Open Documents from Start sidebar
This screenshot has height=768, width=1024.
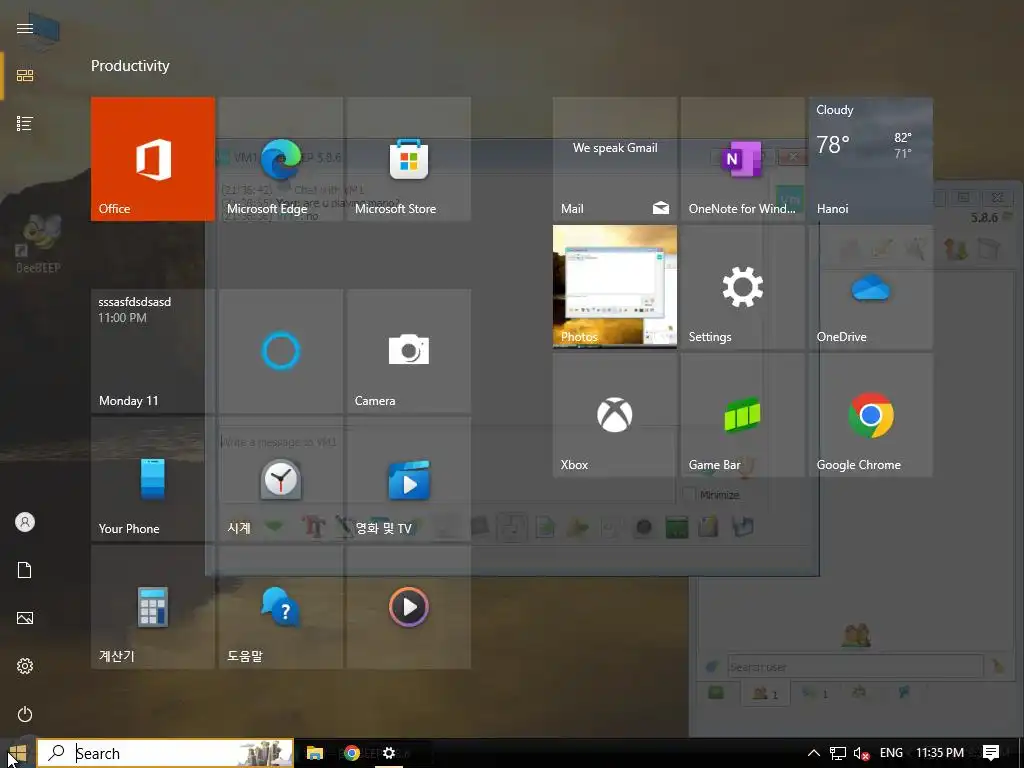point(25,570)
